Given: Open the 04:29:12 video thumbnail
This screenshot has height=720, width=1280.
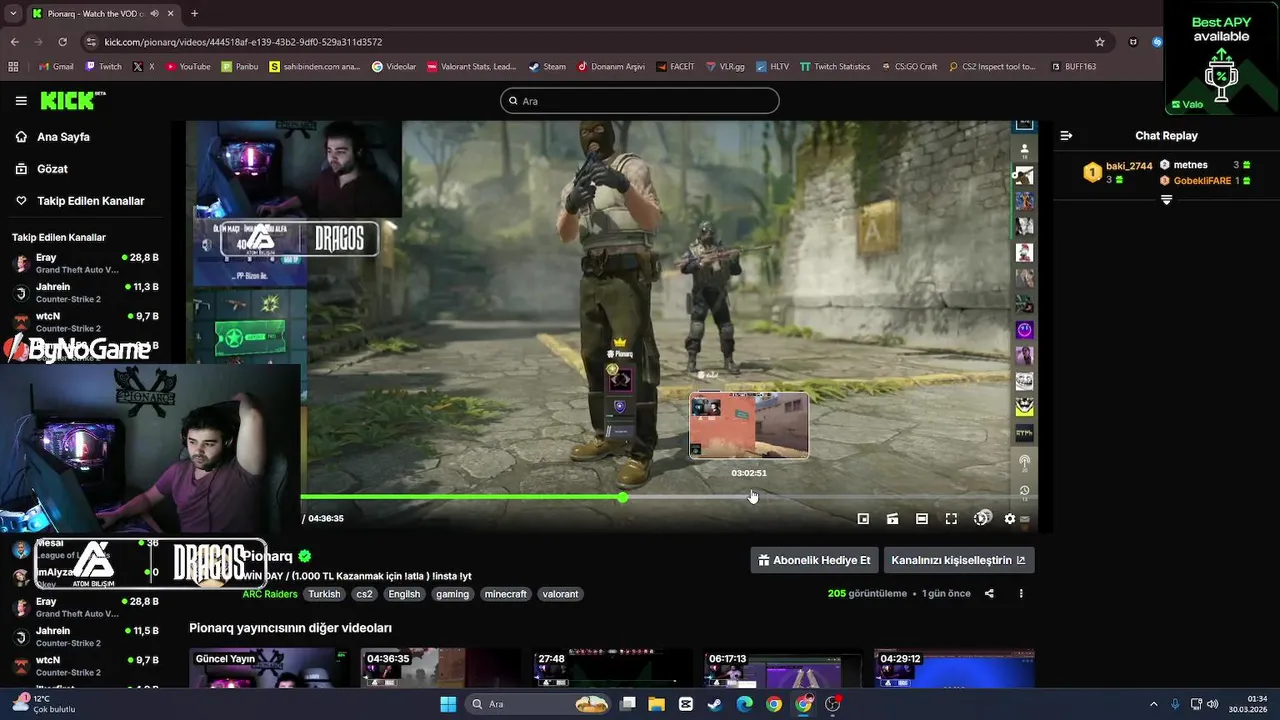Looking at the screenshot, I should coord(954,668).
